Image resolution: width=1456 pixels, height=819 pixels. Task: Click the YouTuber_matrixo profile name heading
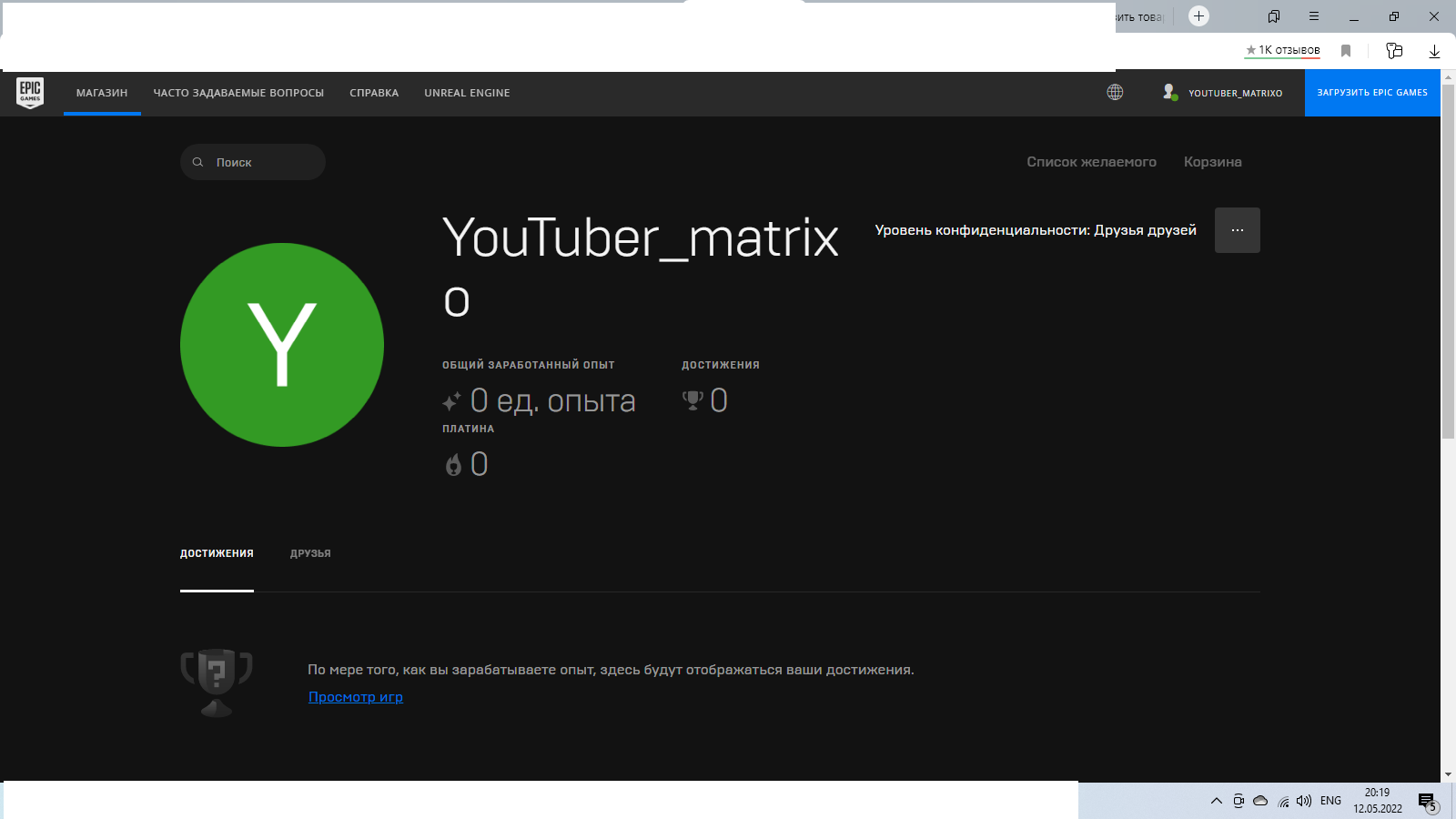pyautogui.click(x=641, y=268)
